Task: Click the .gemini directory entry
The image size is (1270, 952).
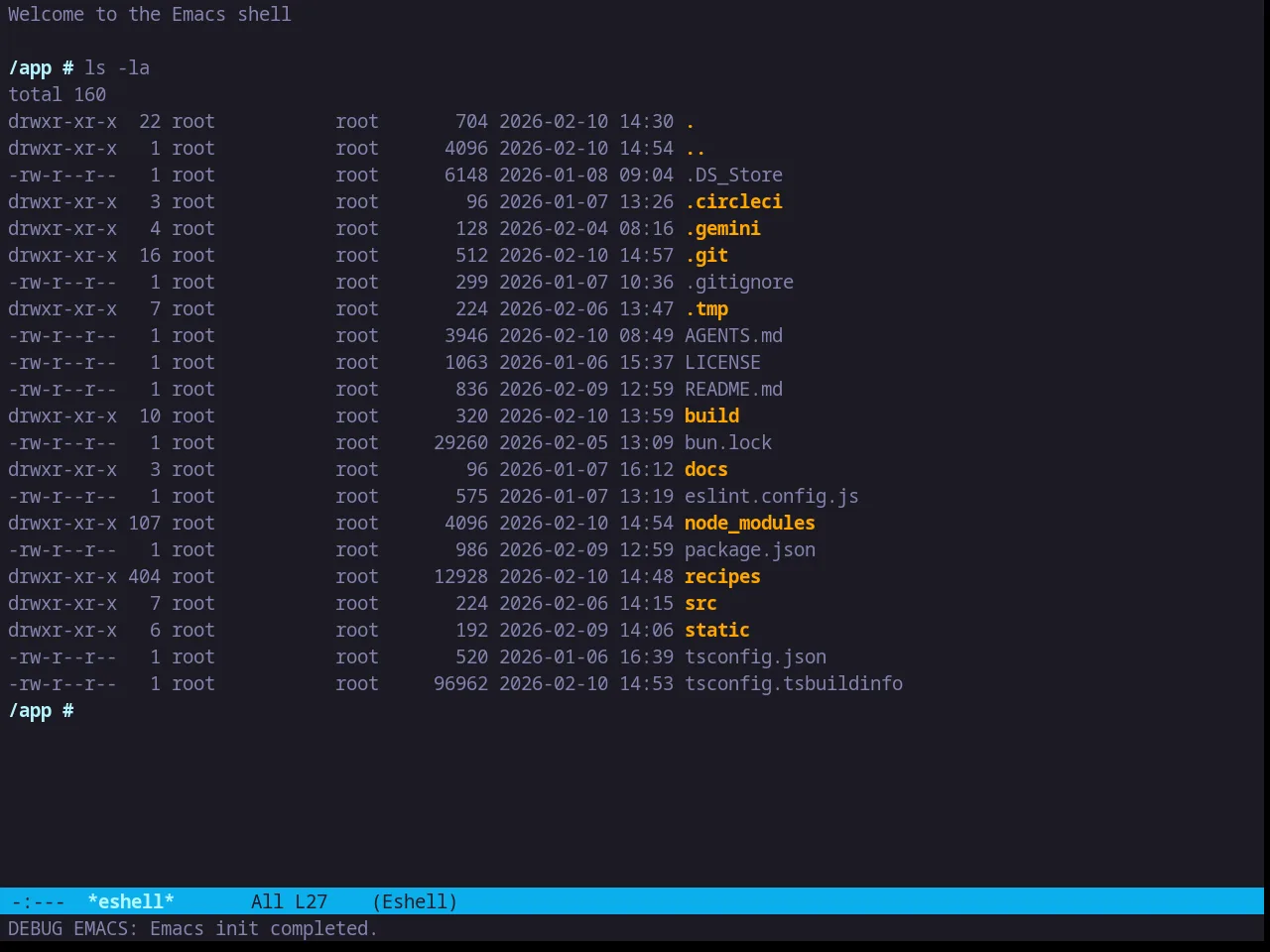Action: point(722,228)
